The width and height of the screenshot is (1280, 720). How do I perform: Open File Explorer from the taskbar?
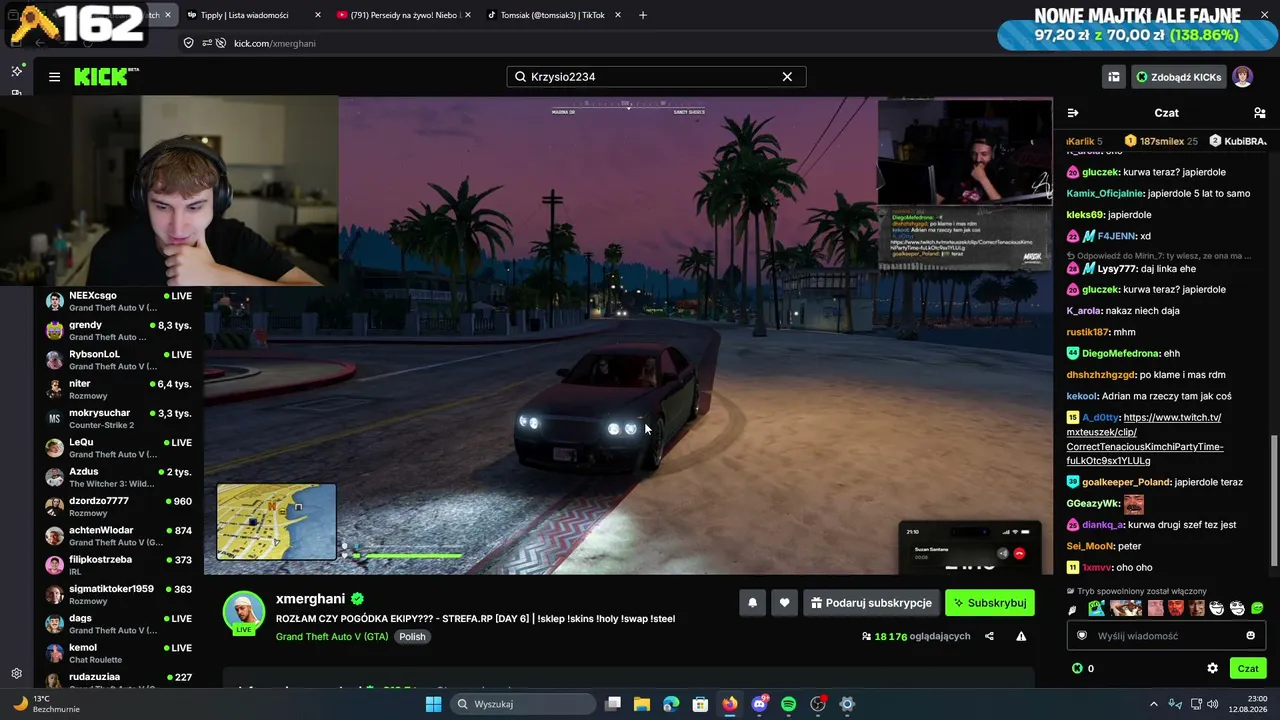click(642, 704)
